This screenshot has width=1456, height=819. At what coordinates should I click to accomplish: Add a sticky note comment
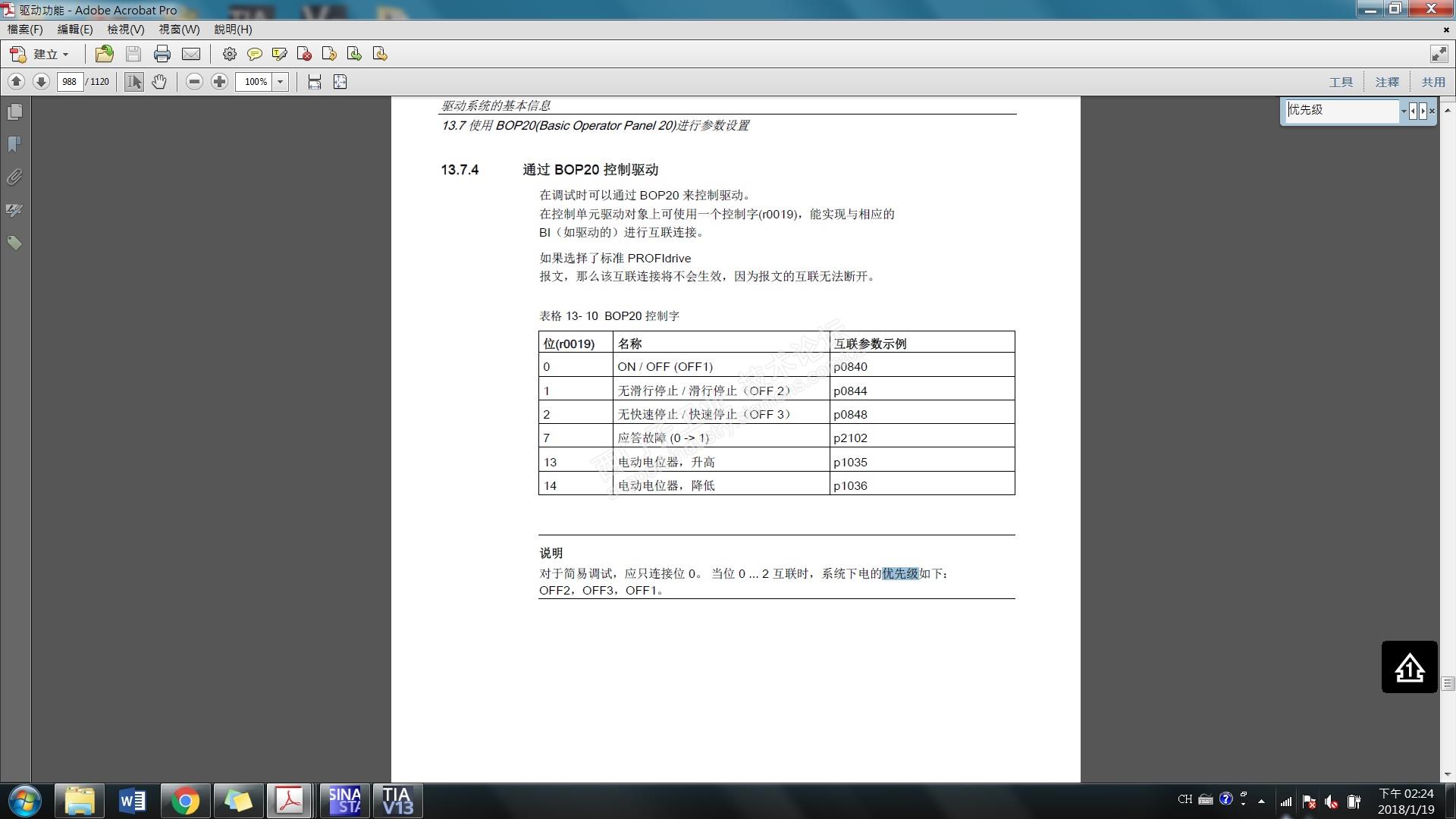(x=255, y=54)
